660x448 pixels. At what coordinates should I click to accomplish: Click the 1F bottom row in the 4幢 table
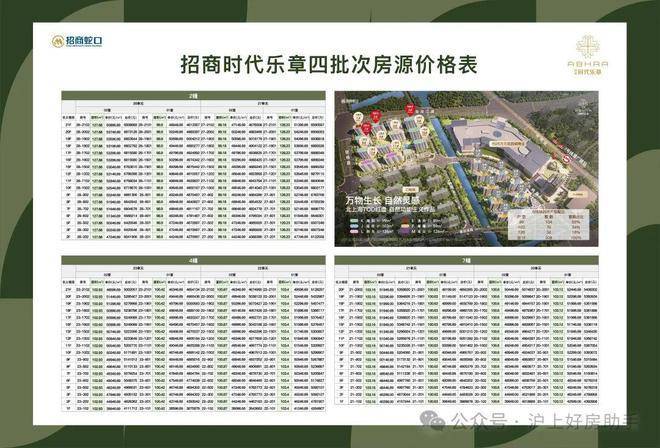(x=193, y=408)
